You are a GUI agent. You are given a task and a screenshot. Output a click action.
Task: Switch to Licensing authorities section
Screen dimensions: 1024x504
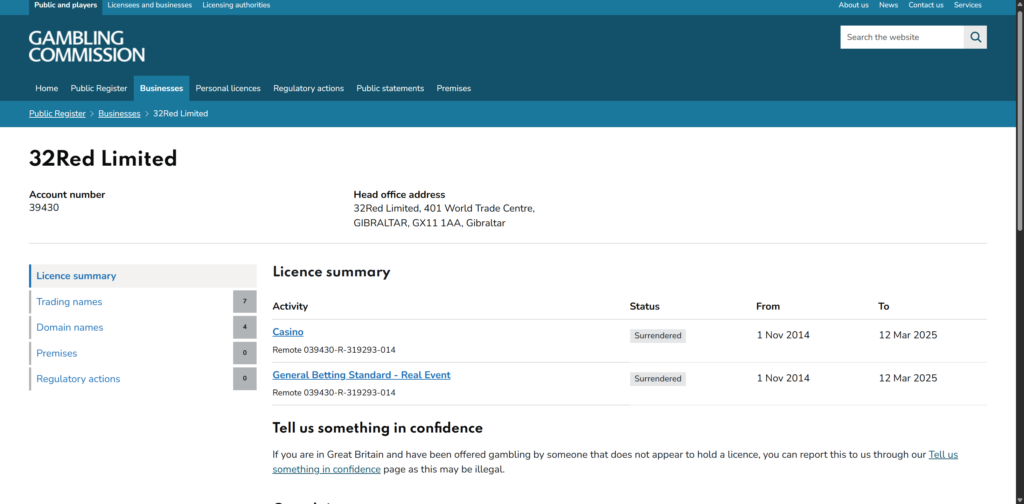[x=236, y=5]
